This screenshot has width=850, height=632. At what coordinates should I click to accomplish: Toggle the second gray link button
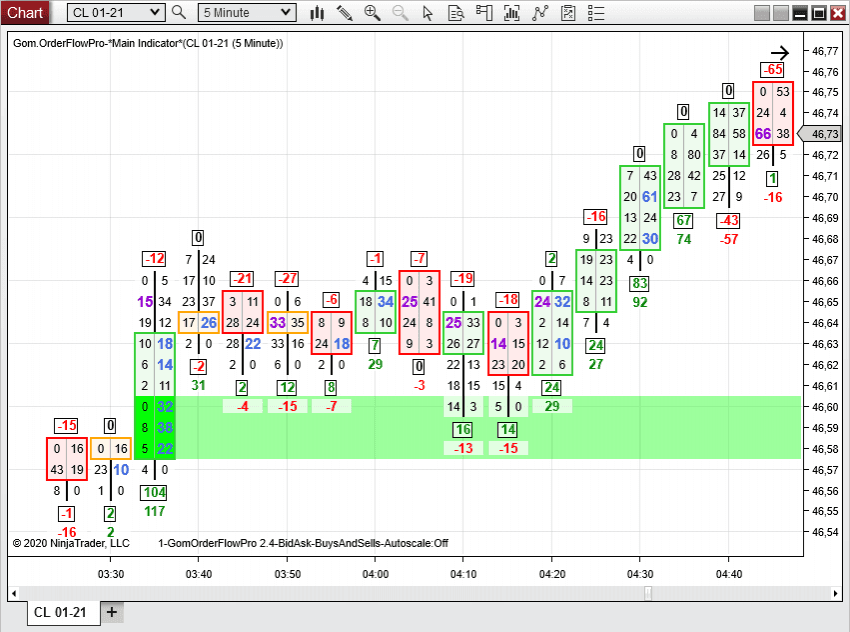tap(782, 13)
